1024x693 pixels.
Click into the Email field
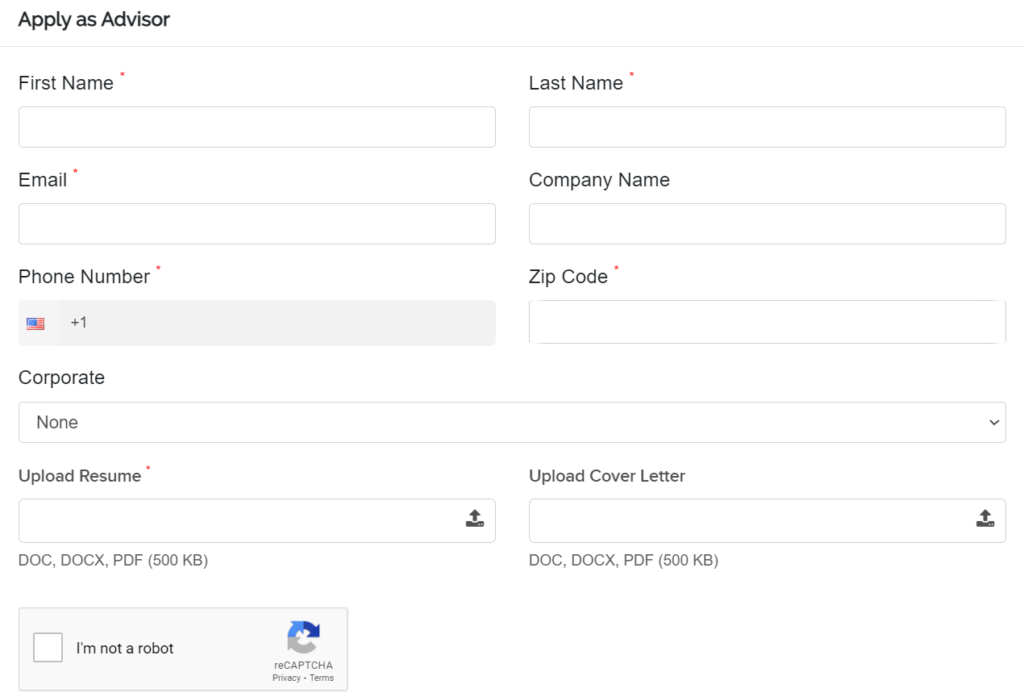pos(257,224)
